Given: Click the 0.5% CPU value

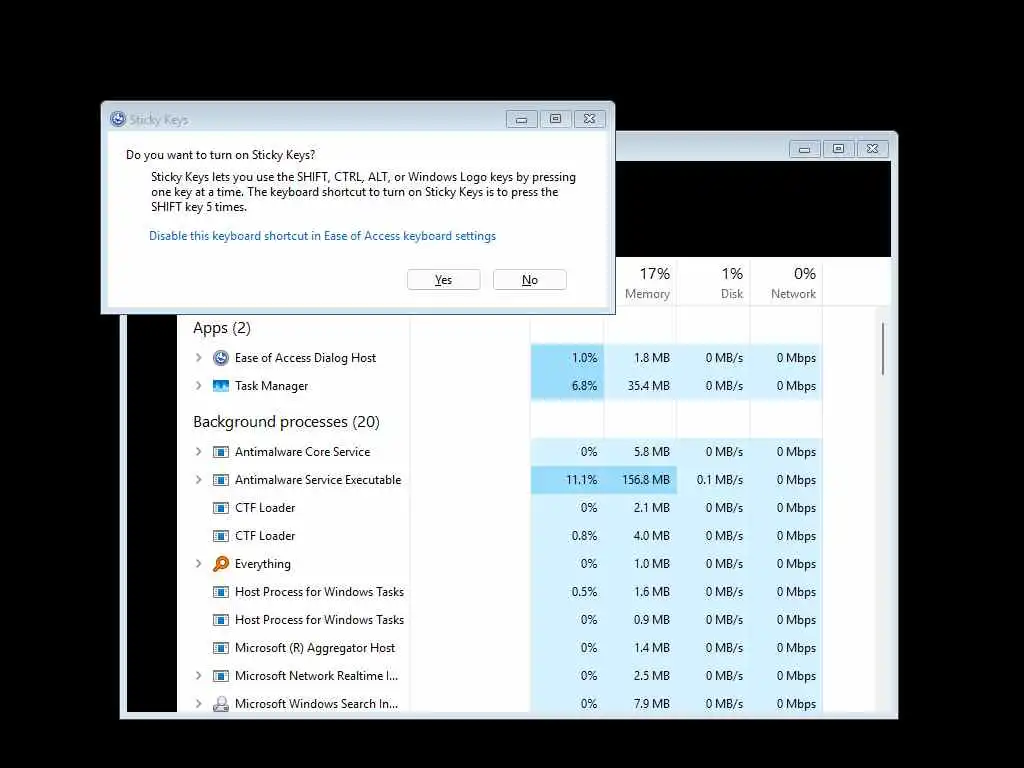Looking at the screenshot, I should 584,592.
